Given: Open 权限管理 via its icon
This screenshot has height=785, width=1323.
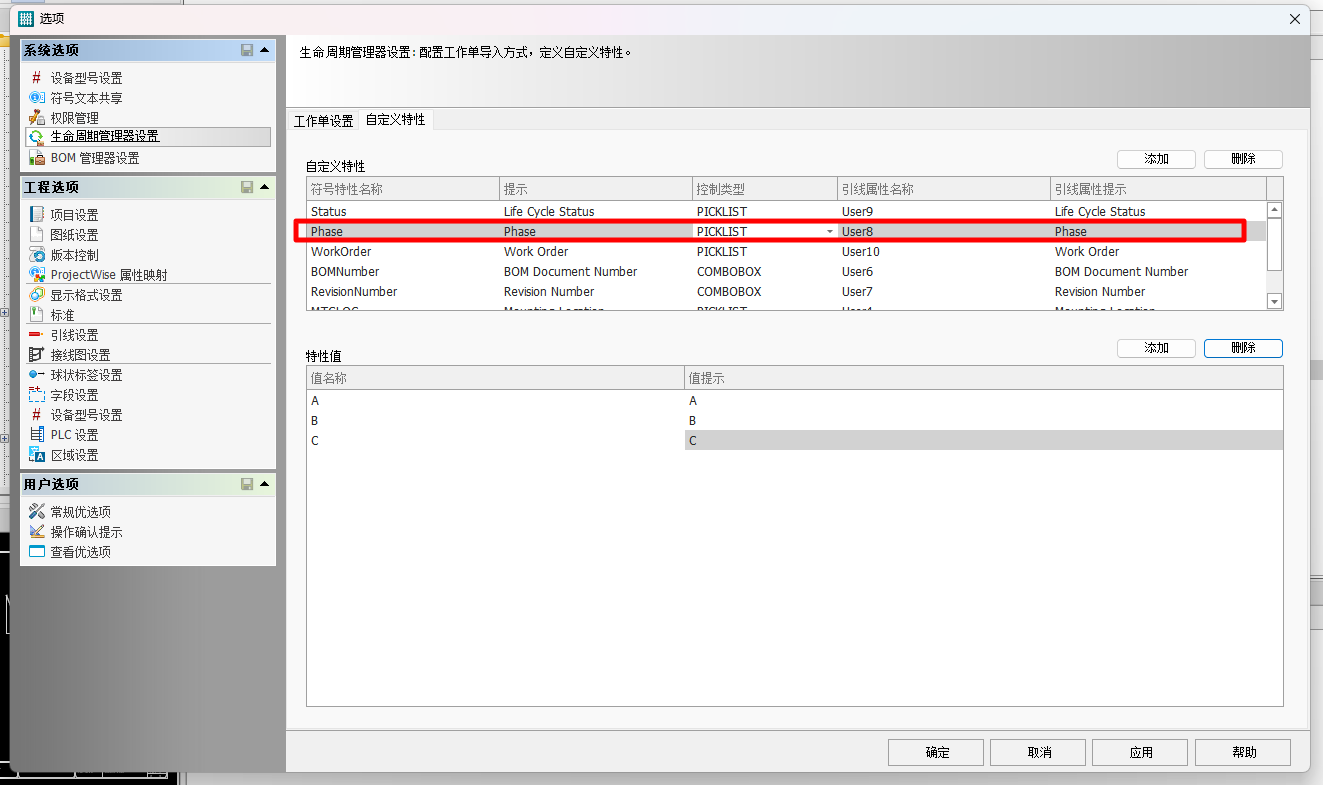Looking at the screenshot, I should [x=37, y=118].
